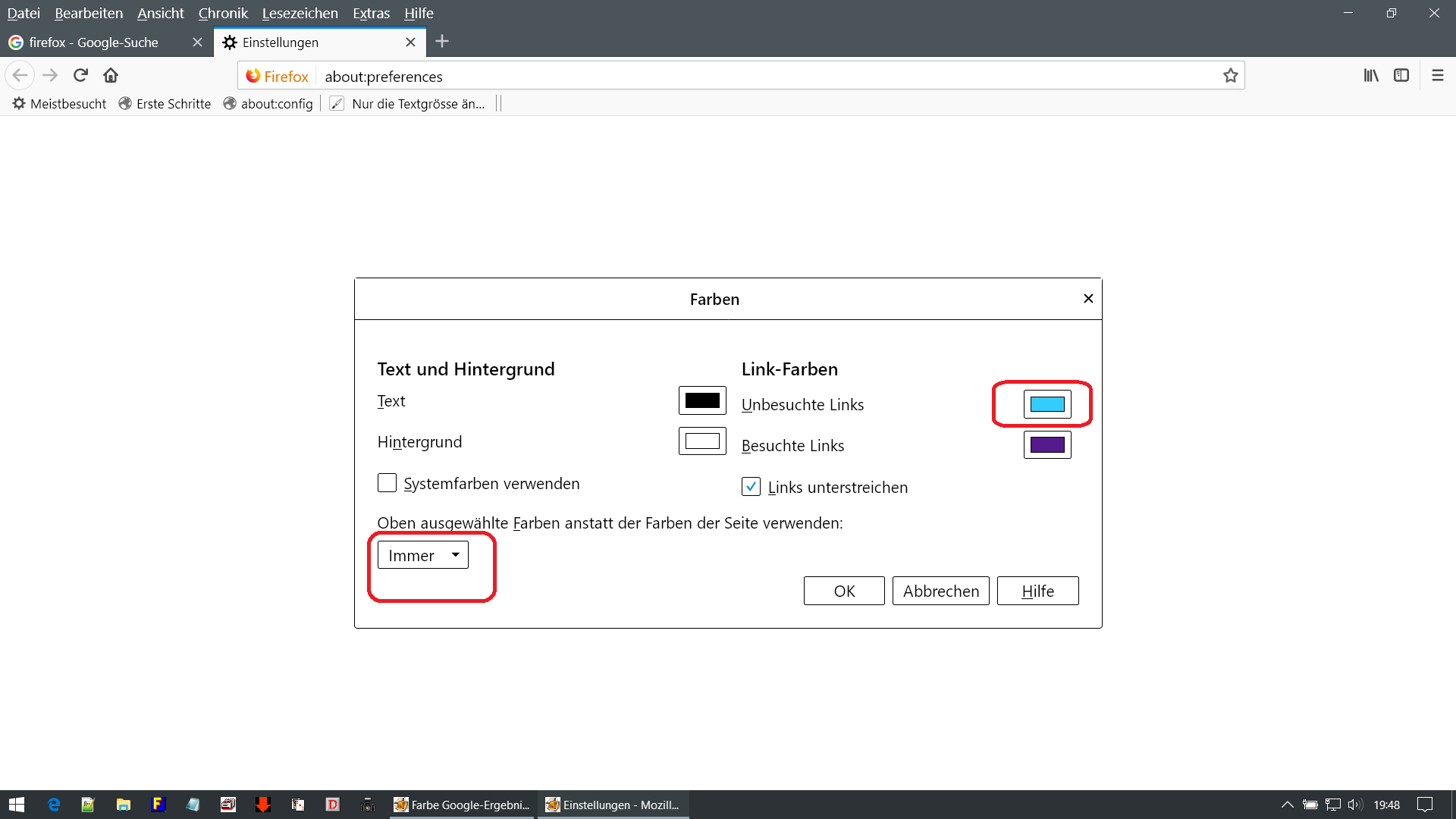Click the Reload page icon
Viewport: 1456px width, 819px height.
point(80,75)
